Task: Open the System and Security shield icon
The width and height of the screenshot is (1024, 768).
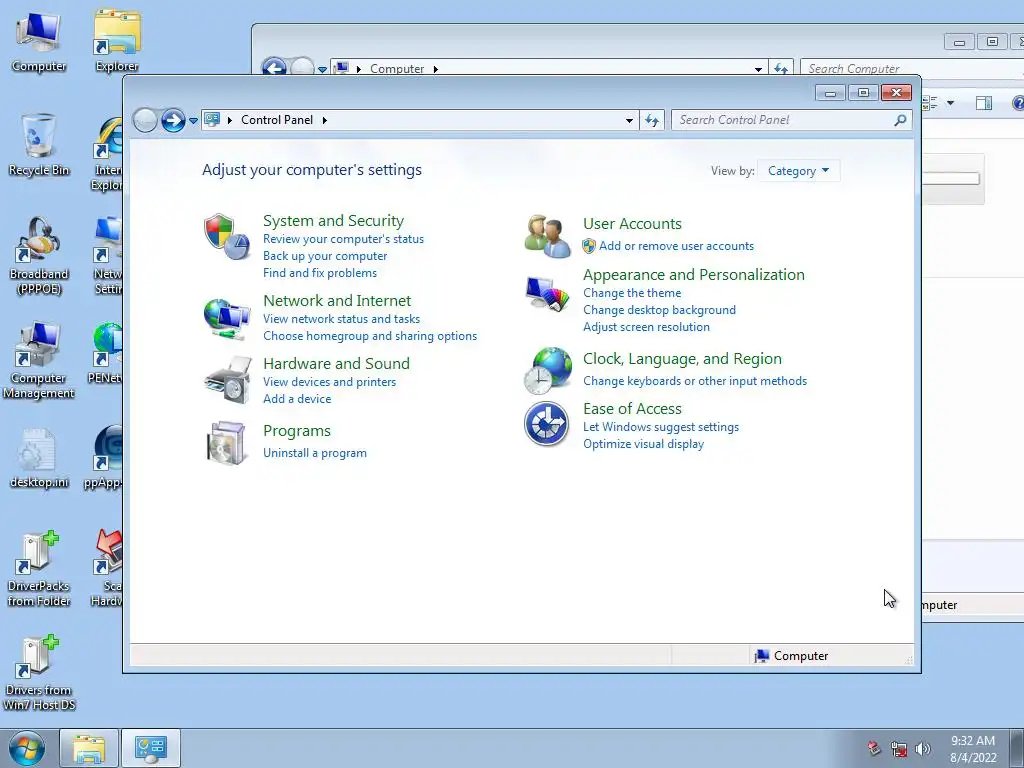Action: tap(227, 236)
